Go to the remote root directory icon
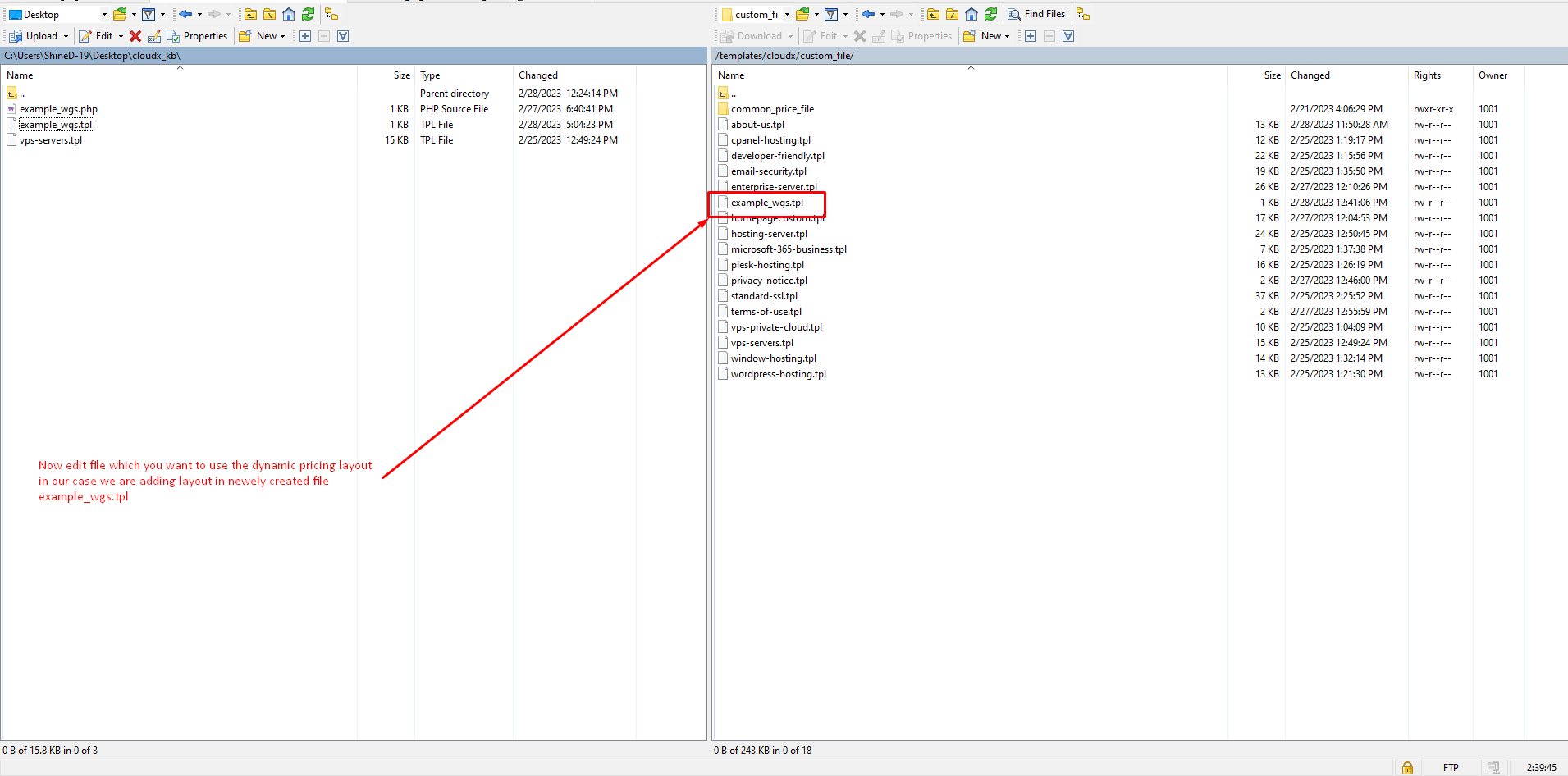The image size is (1568, 776). [x=952, y=14]
